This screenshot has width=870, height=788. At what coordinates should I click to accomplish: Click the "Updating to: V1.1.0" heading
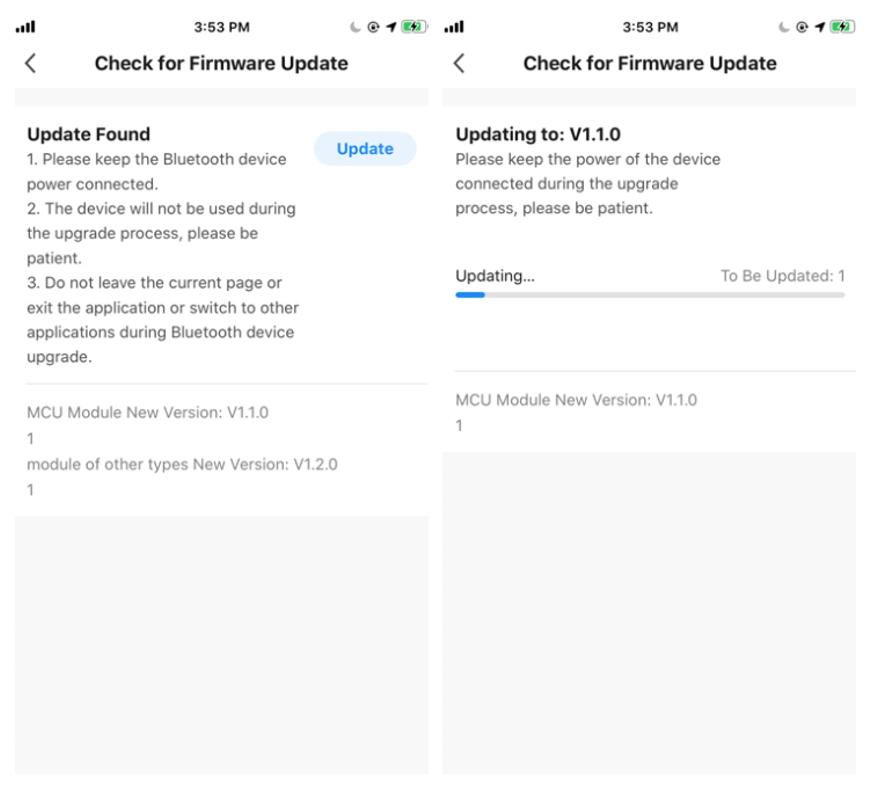coord(538,134)
